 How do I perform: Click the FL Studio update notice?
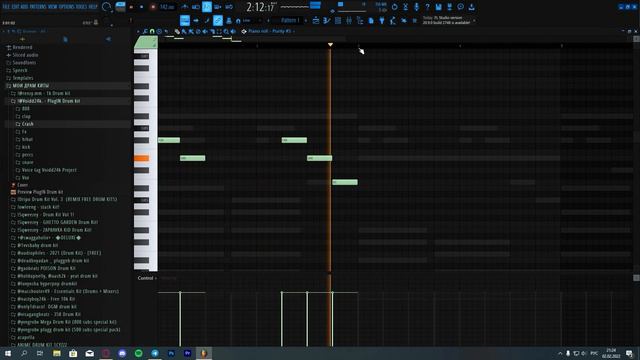(x=447, y=20)
